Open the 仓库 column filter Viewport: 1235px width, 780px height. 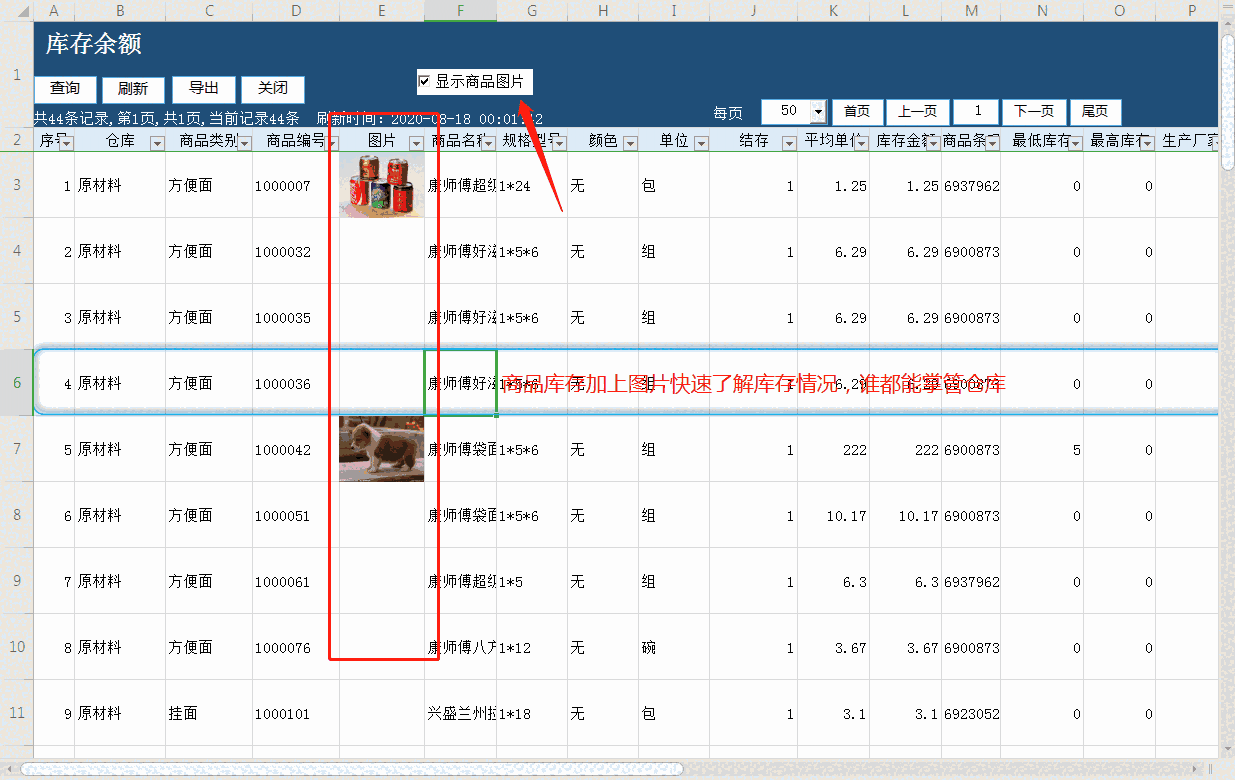pos(159,145)
